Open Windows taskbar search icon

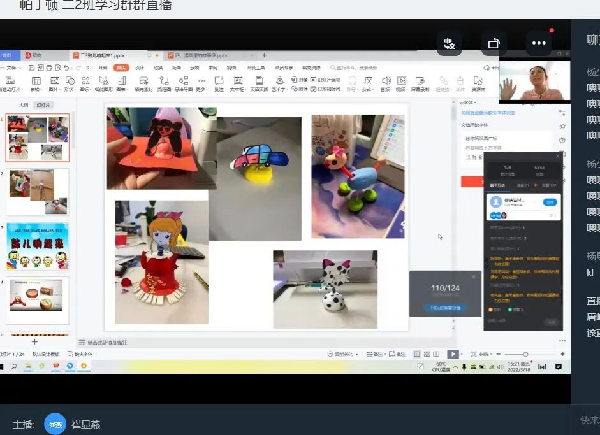[15, 367]
